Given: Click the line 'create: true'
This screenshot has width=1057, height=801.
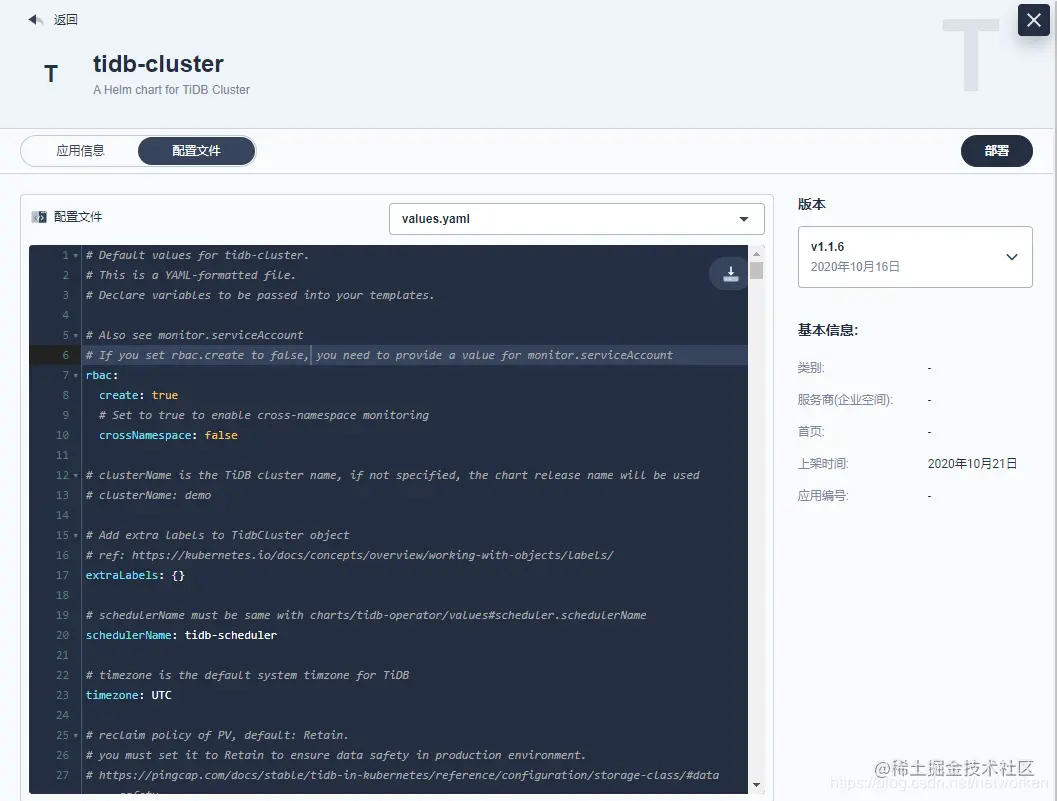Looking at the screenshot, I should 138,395.
